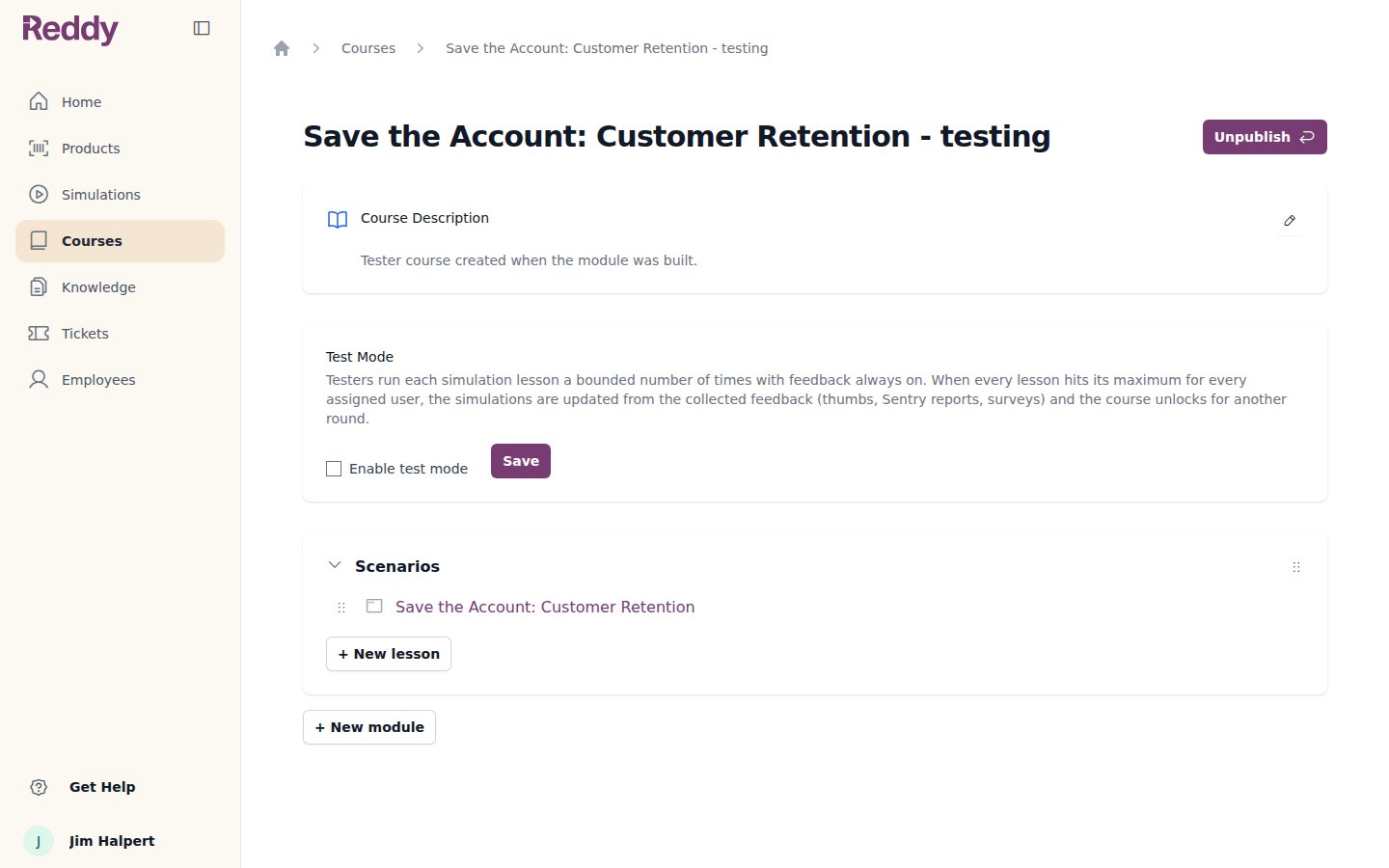Screen dimensions: 1389x868
Task: Grab the lesson drag handle icon
Action: point(341,608)
